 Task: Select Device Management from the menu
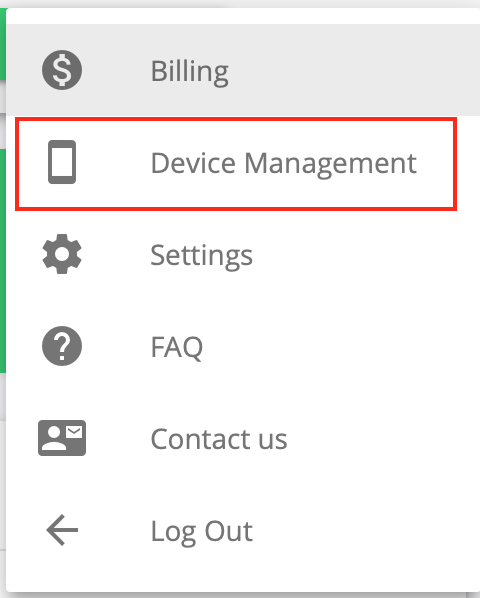coord(236,164)
